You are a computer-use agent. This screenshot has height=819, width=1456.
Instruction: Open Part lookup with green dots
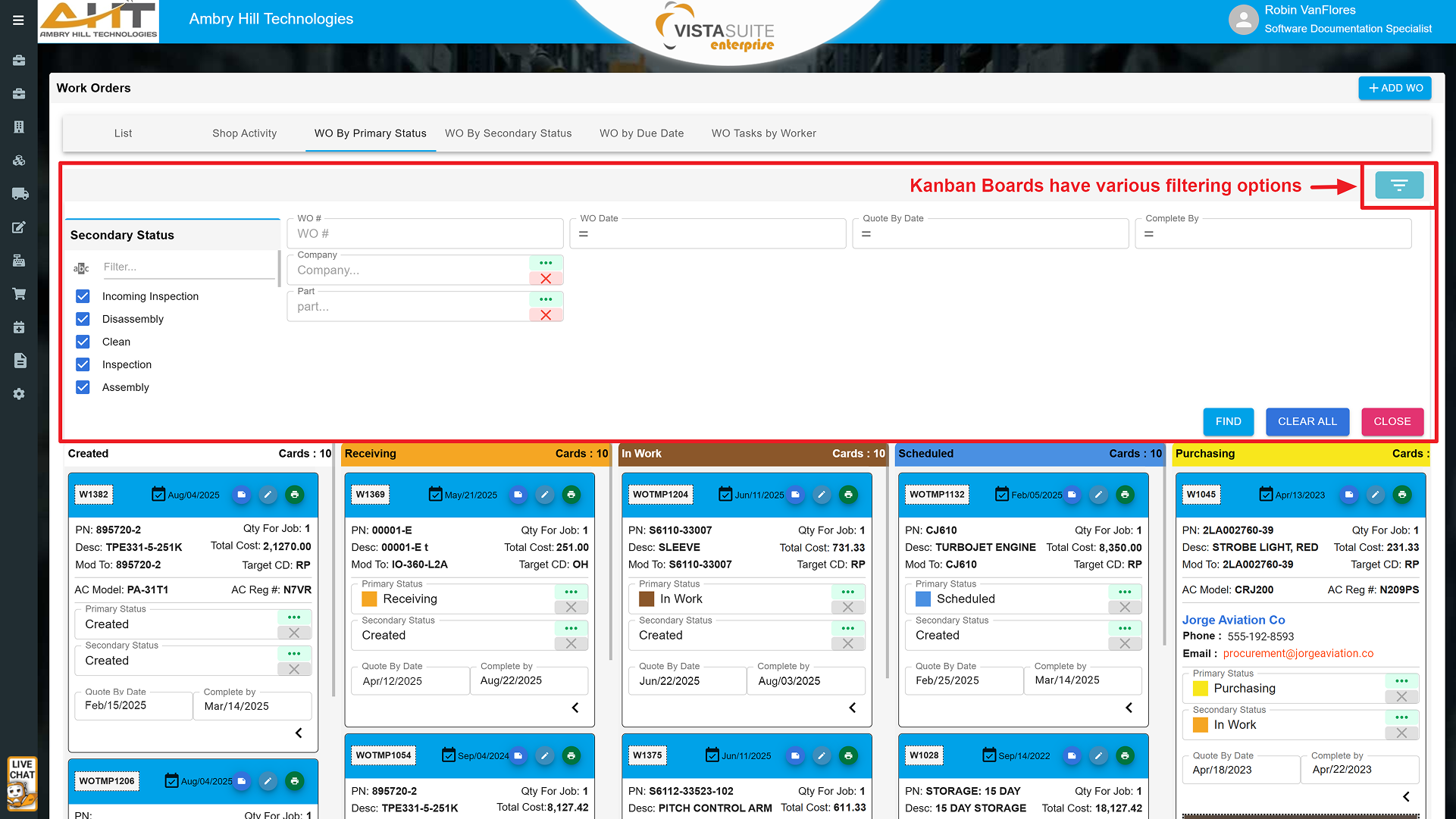546,299
